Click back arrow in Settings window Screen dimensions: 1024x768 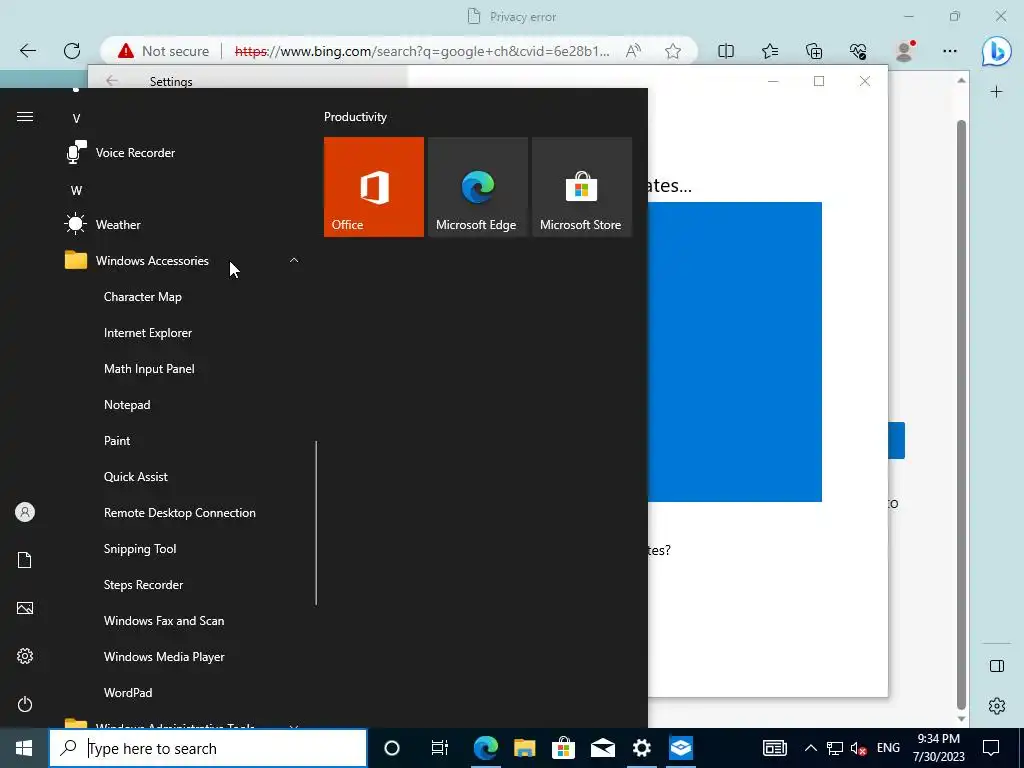point(112,80)
